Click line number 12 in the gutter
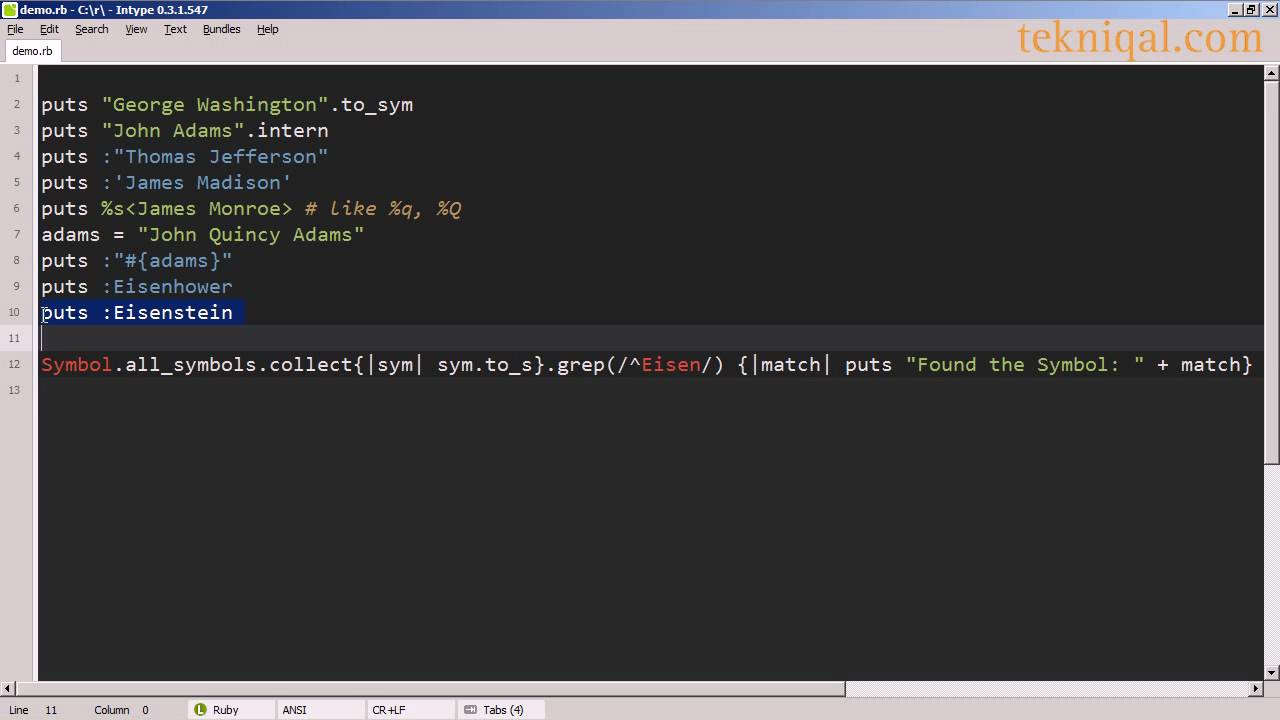1280x720 pixels. pyautogui.click(x=15, y=364)
